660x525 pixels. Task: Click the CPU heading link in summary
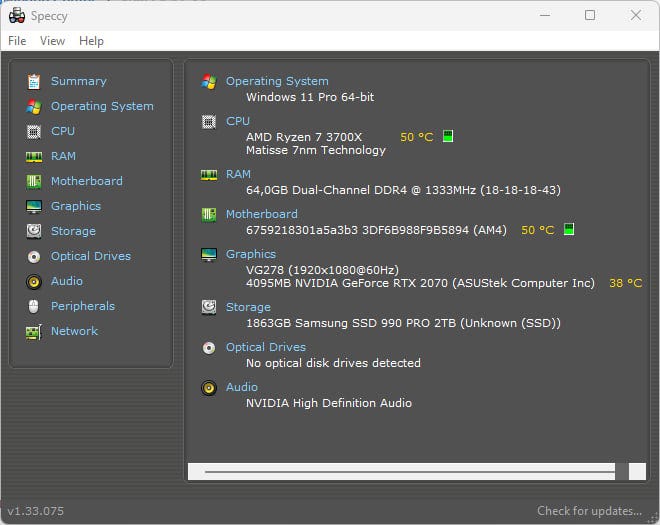238,121
